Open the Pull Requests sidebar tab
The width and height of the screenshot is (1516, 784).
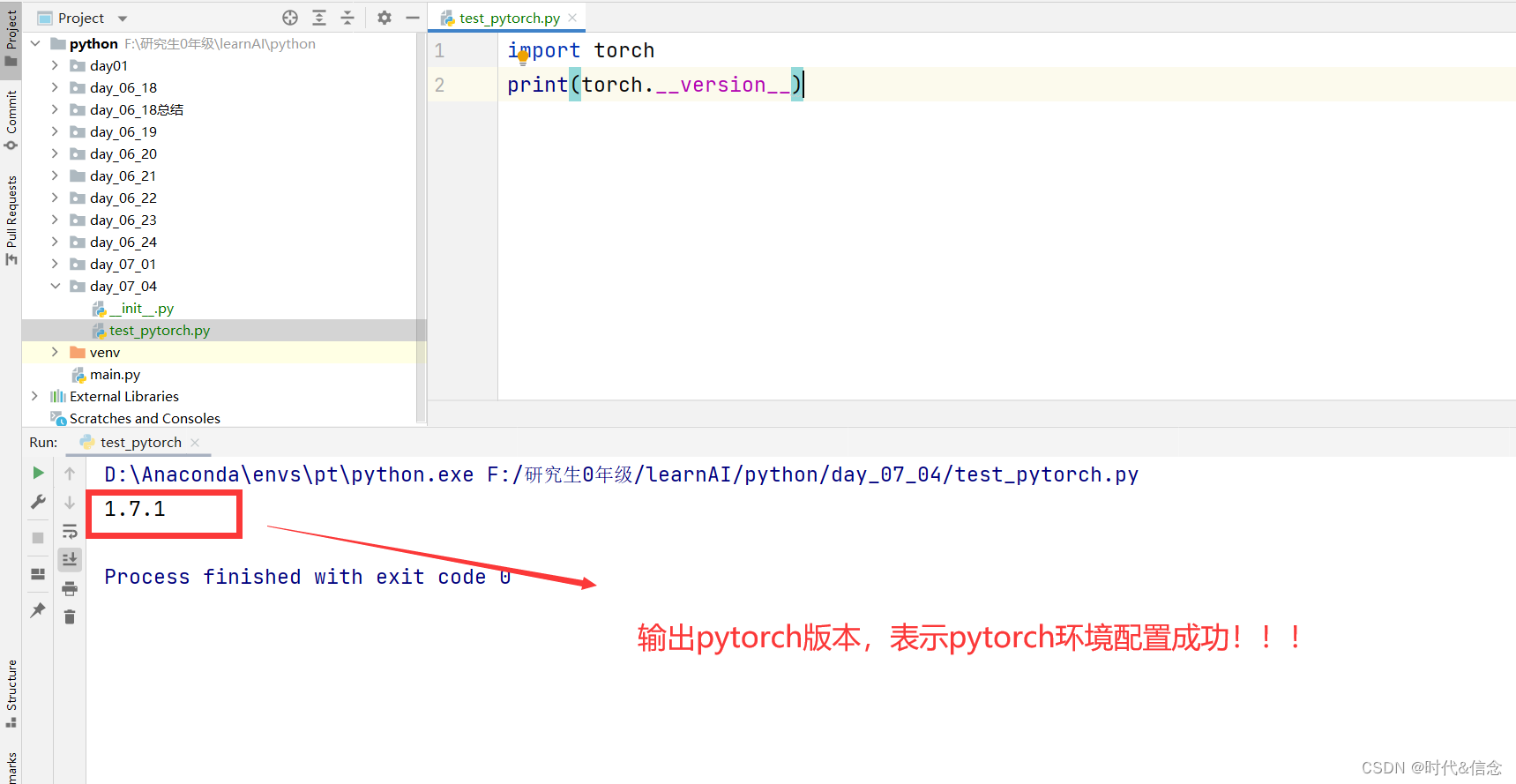(x=11, y=220)
